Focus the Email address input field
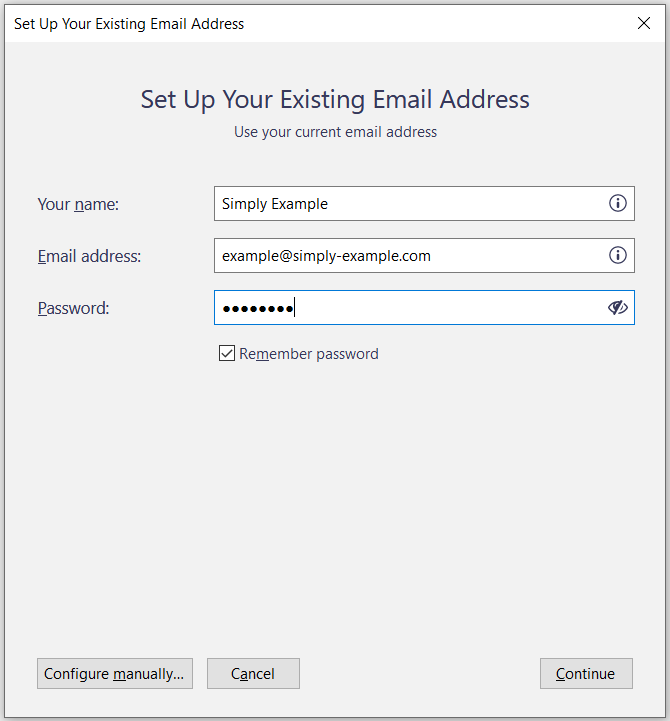The height and width of the screenshot is (721, 670). [x=410, y=256]
